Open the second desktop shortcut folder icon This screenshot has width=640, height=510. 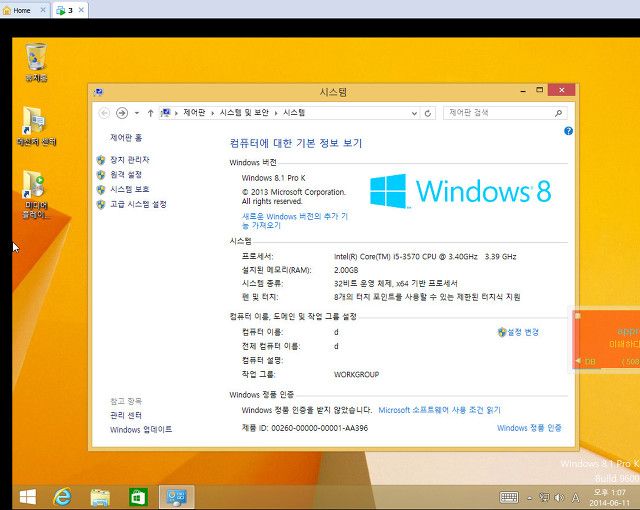36,126
